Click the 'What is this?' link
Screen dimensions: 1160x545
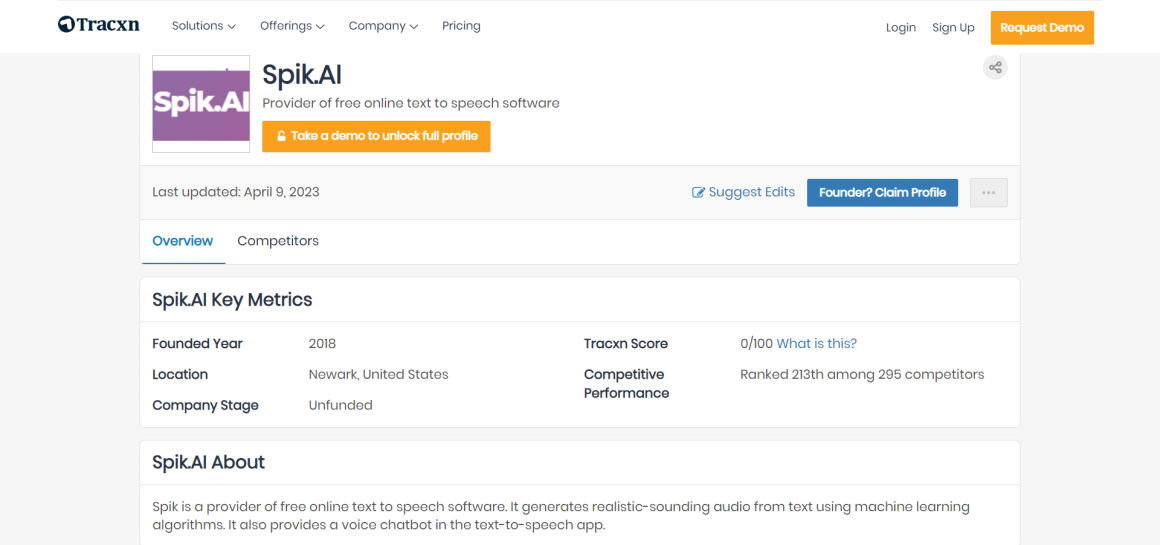pos(816,343)
